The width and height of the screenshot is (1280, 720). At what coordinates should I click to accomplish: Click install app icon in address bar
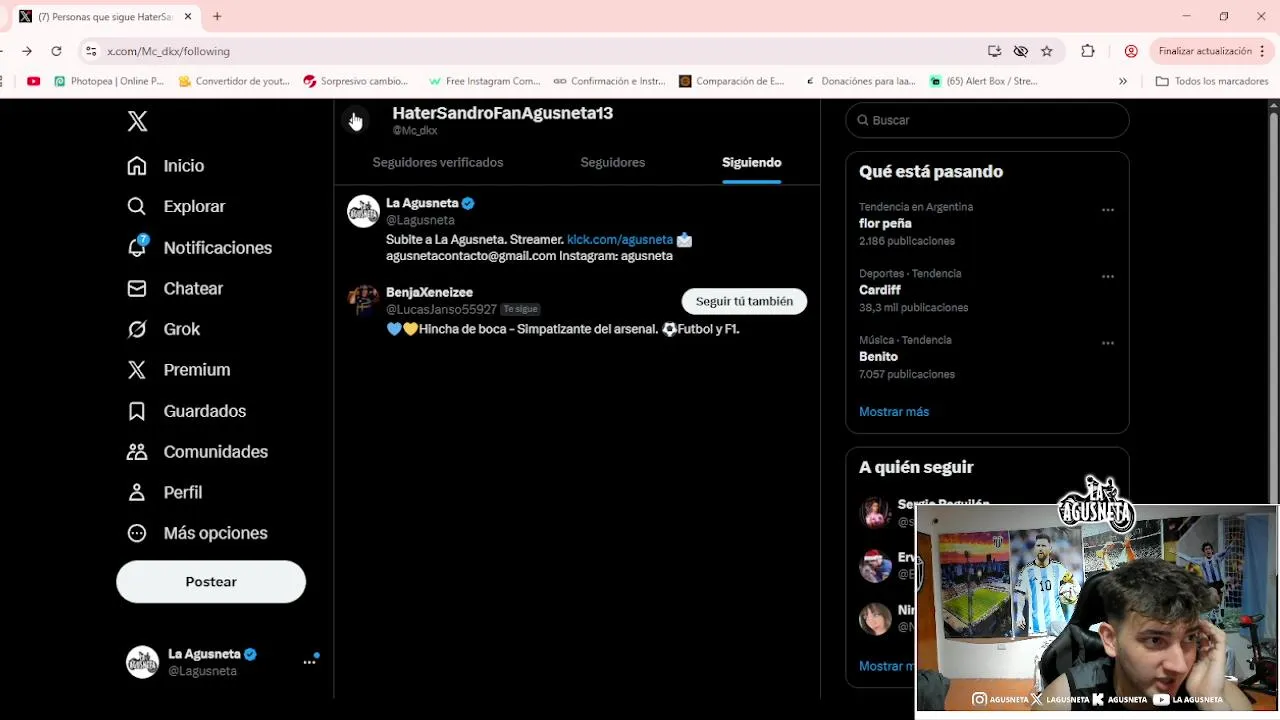pos(994,51)
